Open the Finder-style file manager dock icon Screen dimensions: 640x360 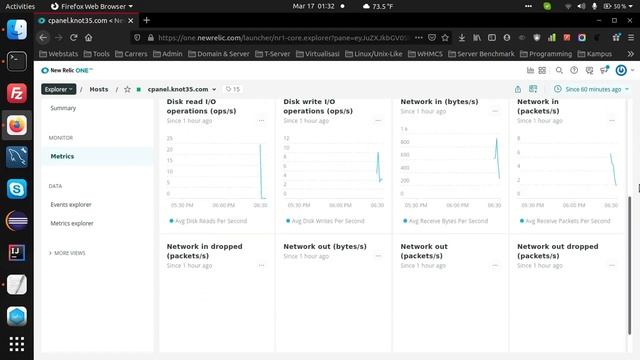pyautogui.click(x=17, y=29)
